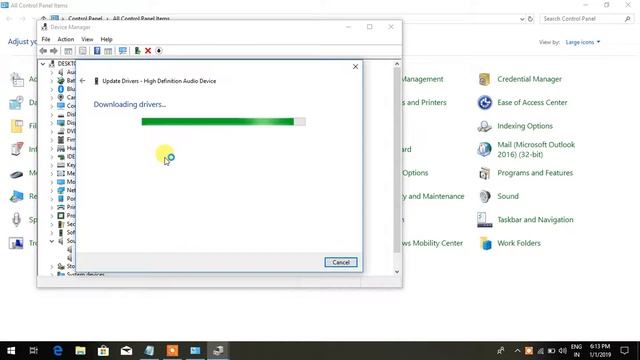Click the scroll down arrow in Device Manager
The width and height of the screenshot is (640, 360).
click(x=397, y=272)
